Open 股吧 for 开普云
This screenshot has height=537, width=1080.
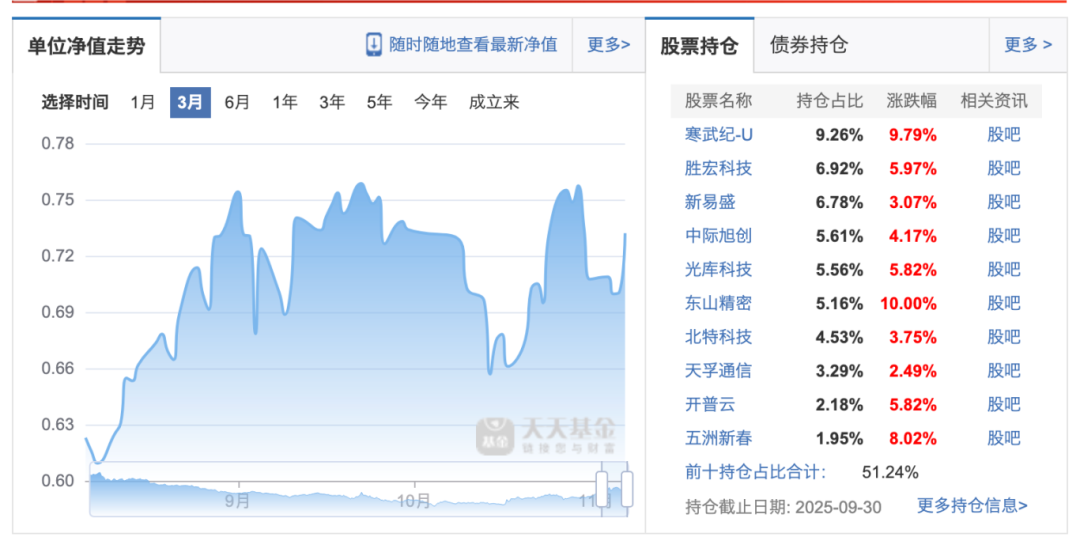coord(1004,404)
